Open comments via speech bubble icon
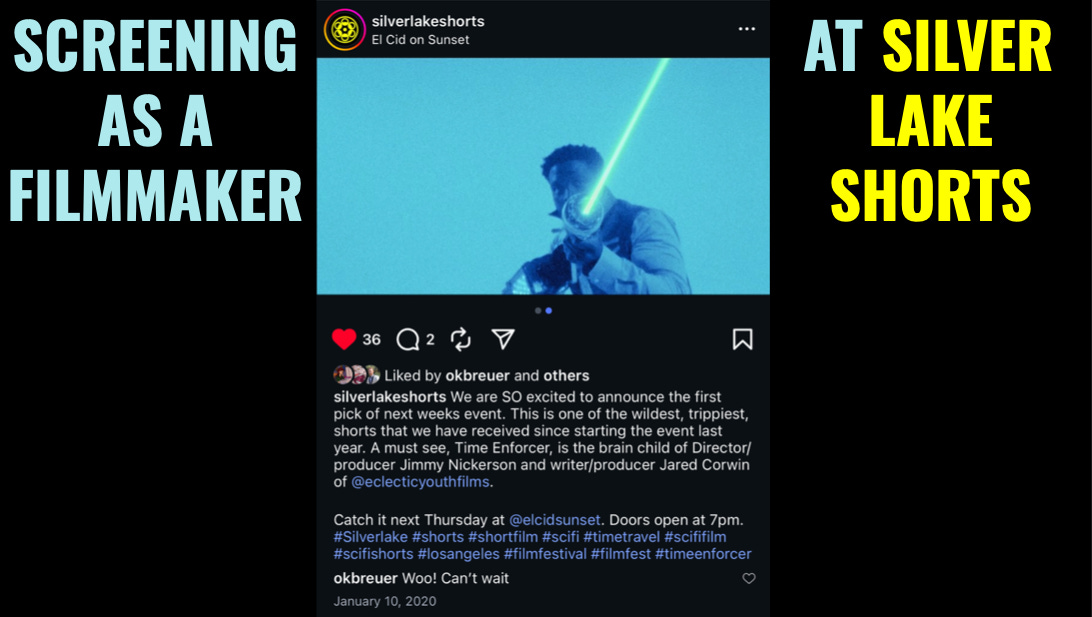The image size is (1092, 617). click(x=407, y=340)
